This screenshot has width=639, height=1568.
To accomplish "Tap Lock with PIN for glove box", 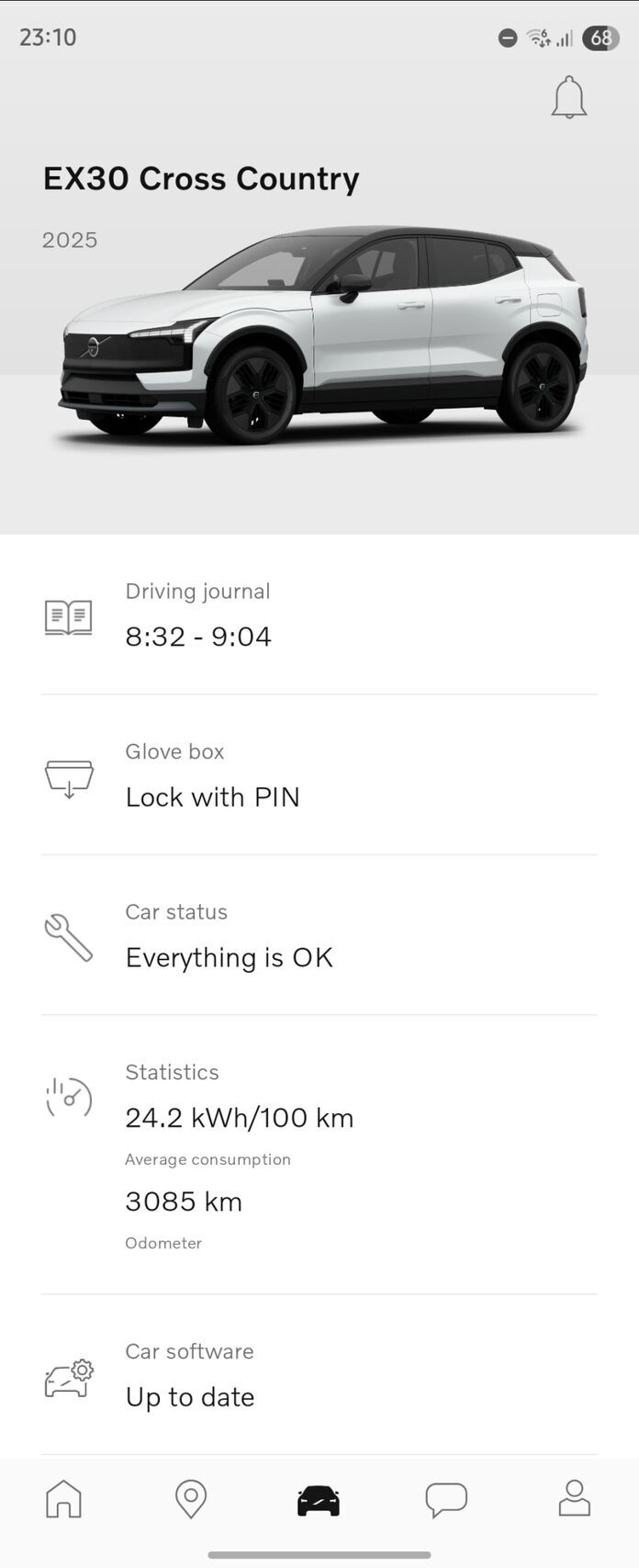I will 213,797.
